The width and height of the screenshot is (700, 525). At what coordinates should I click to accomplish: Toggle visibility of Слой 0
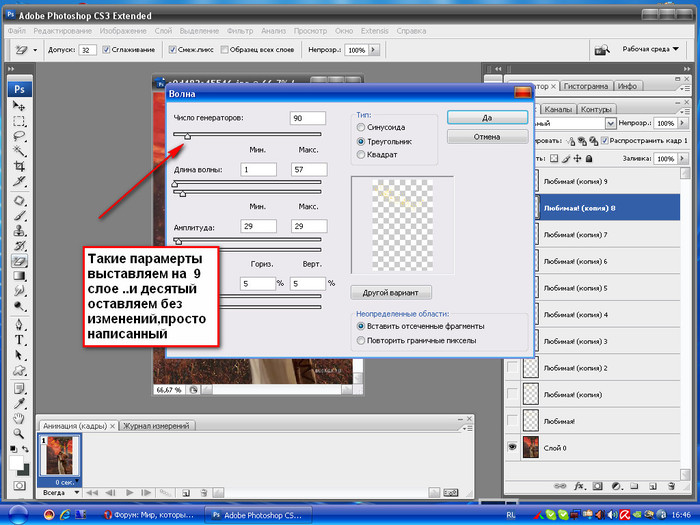pos(512,447)
